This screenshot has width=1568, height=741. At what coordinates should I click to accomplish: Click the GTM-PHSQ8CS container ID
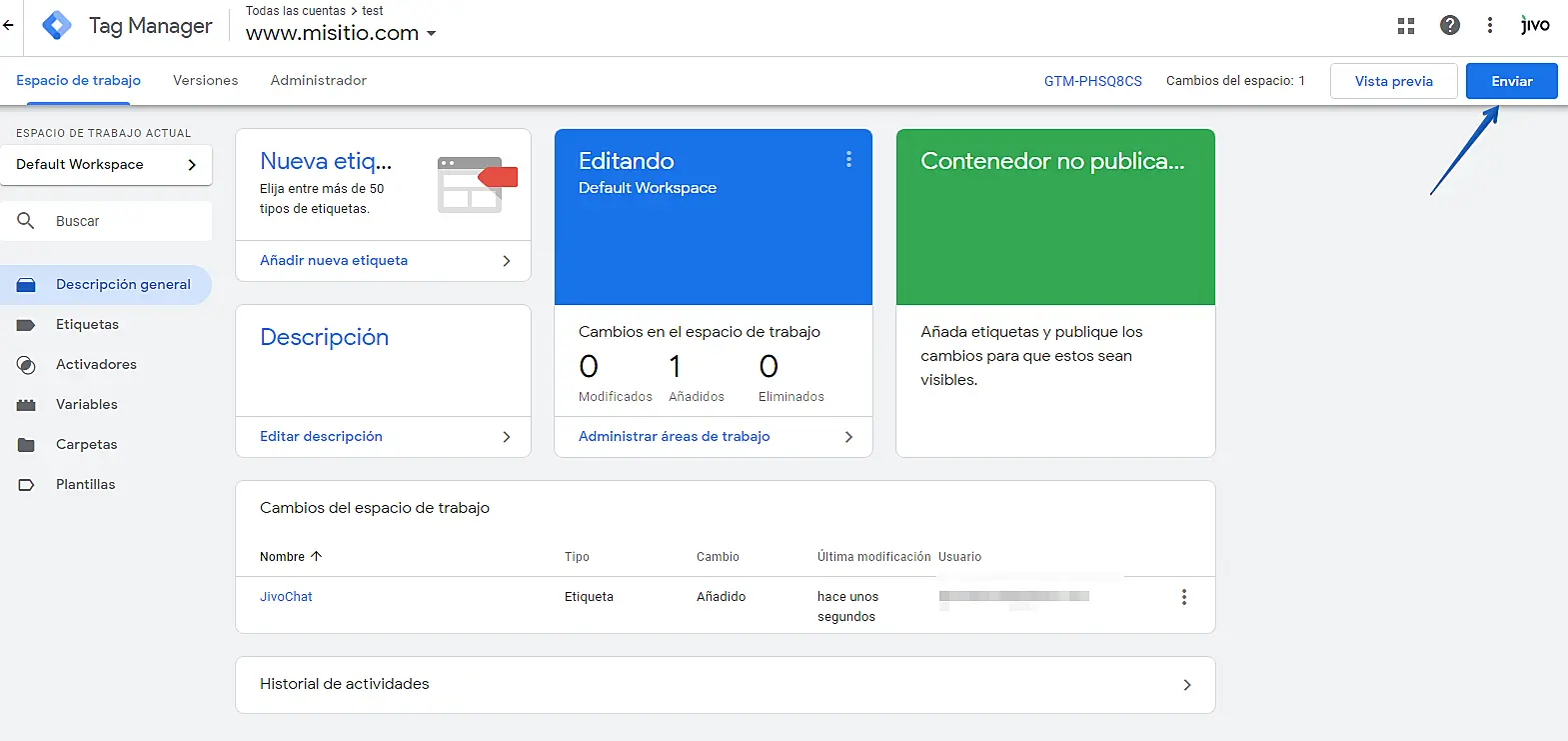coord(1092,81)
